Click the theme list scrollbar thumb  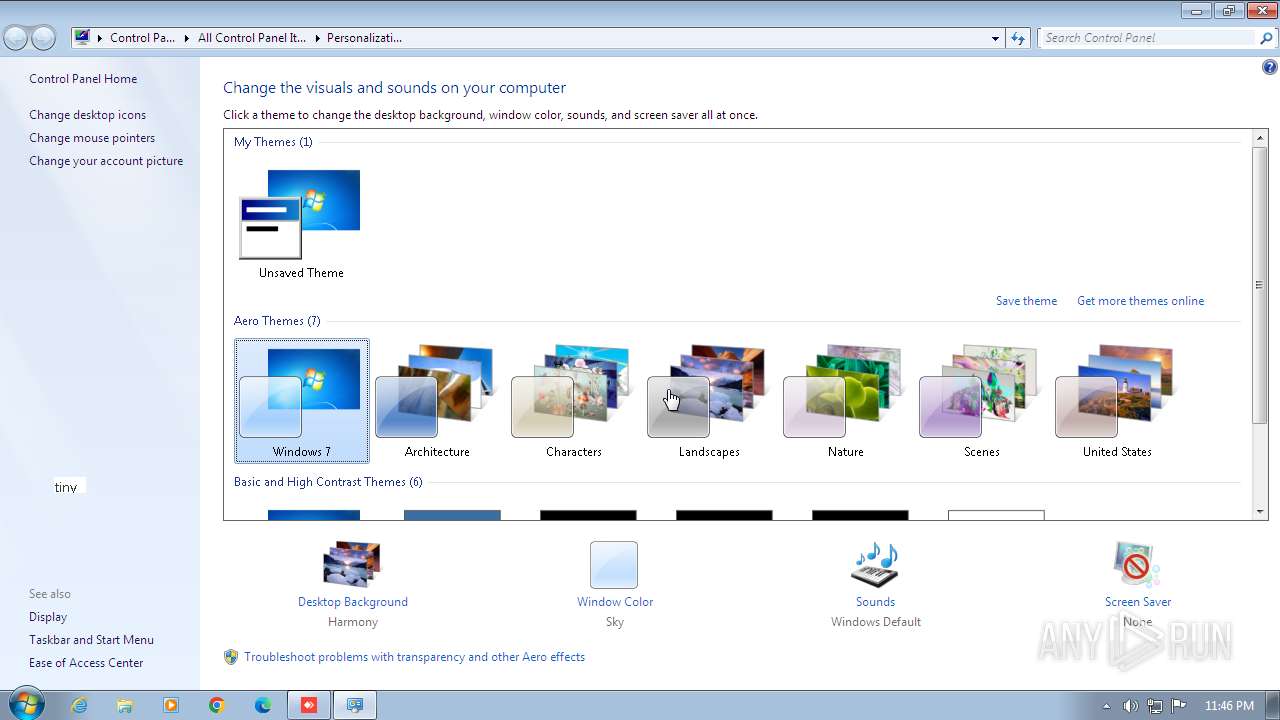(1260, 285)
